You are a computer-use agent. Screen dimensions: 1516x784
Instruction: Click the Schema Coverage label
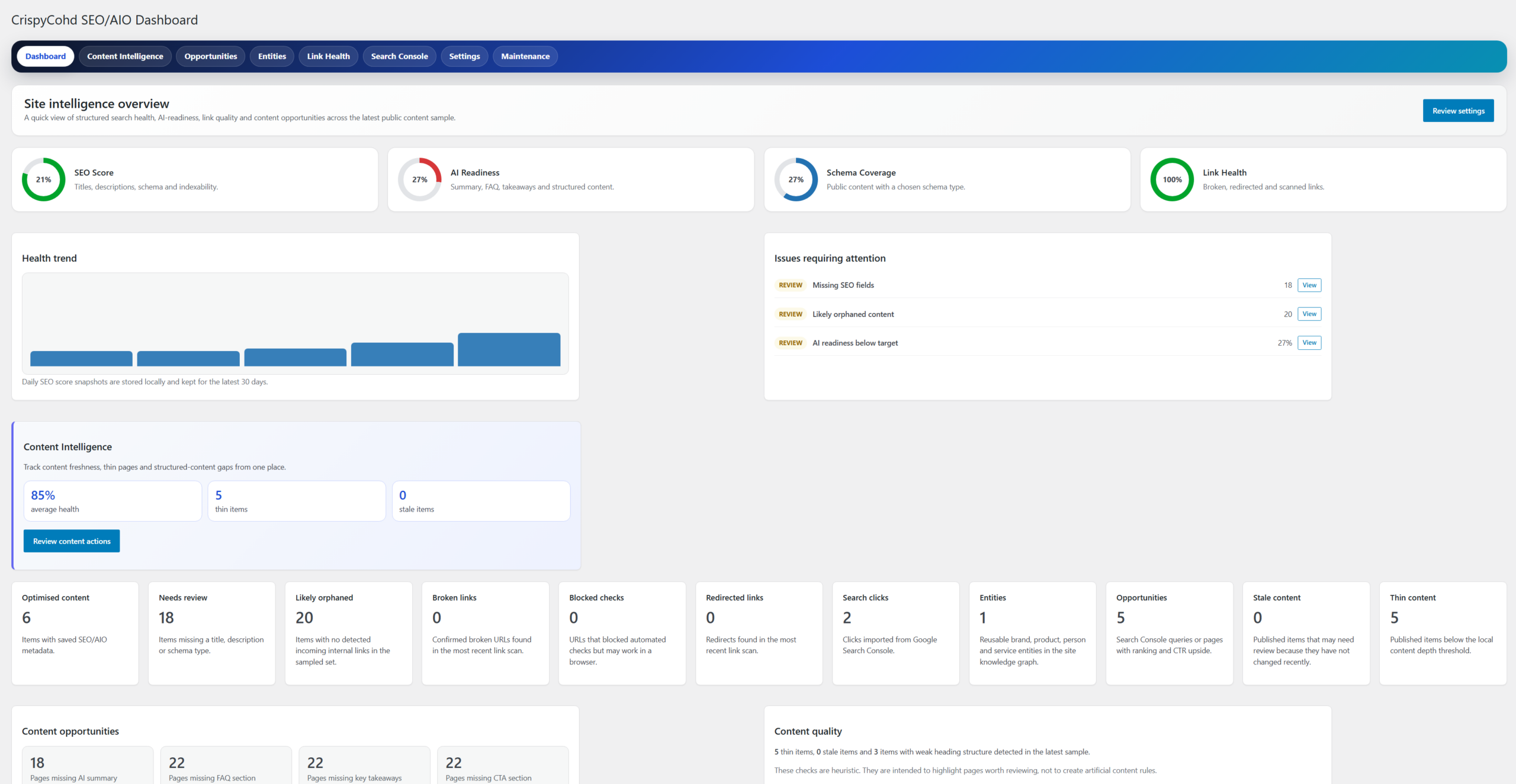[861, 172]
